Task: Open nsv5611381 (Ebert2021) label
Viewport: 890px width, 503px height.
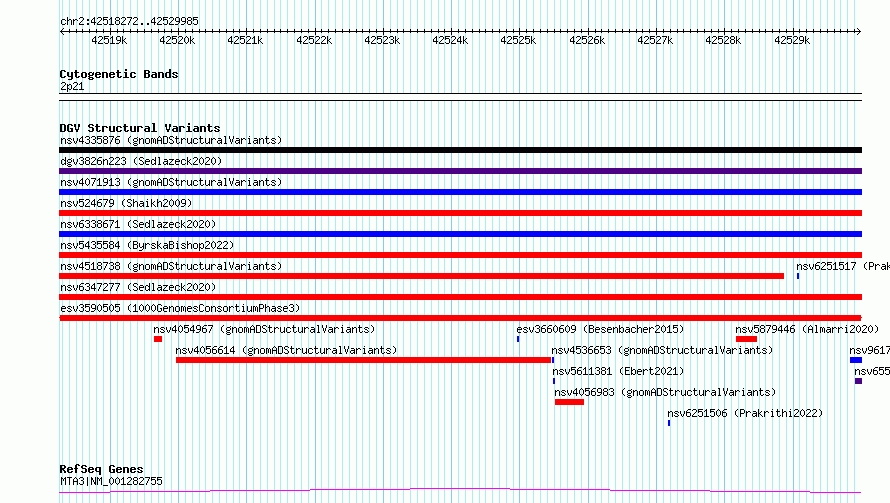Action: click(618, 371)
